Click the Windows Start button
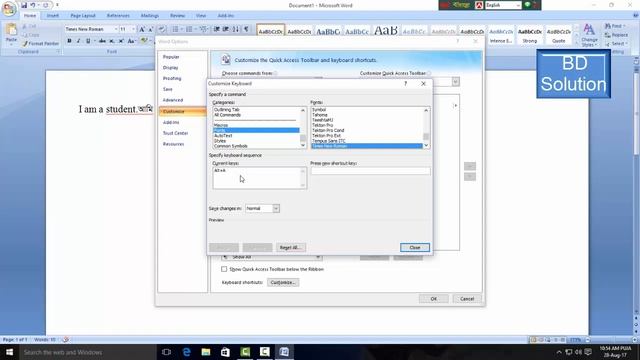 coord(9,352)
